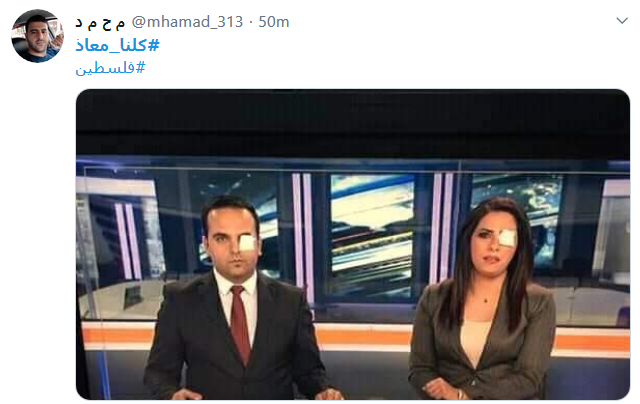Expand the tweet options chevron menu
This screenshot has height=404, width=640.
point(622,20)
